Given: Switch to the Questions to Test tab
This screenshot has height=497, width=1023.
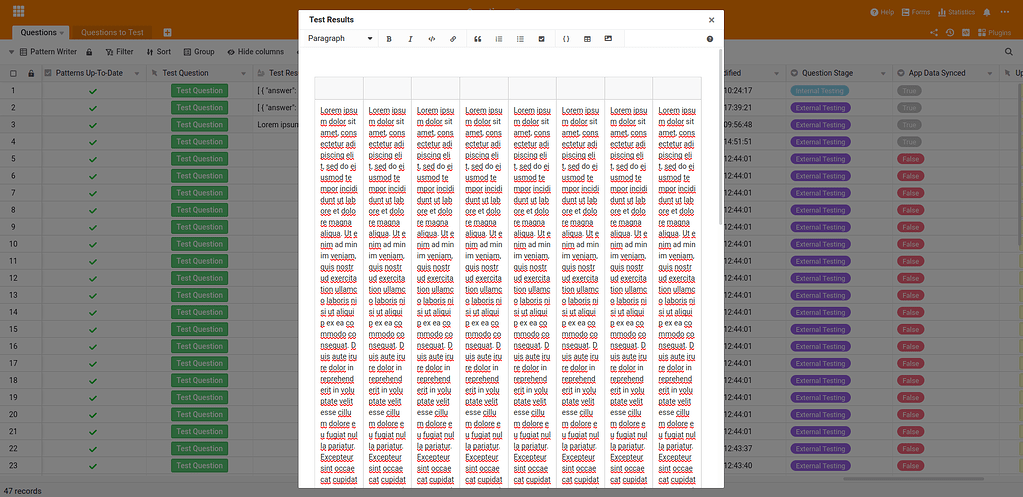Looking at the screenshot, I should click(112, 33).
